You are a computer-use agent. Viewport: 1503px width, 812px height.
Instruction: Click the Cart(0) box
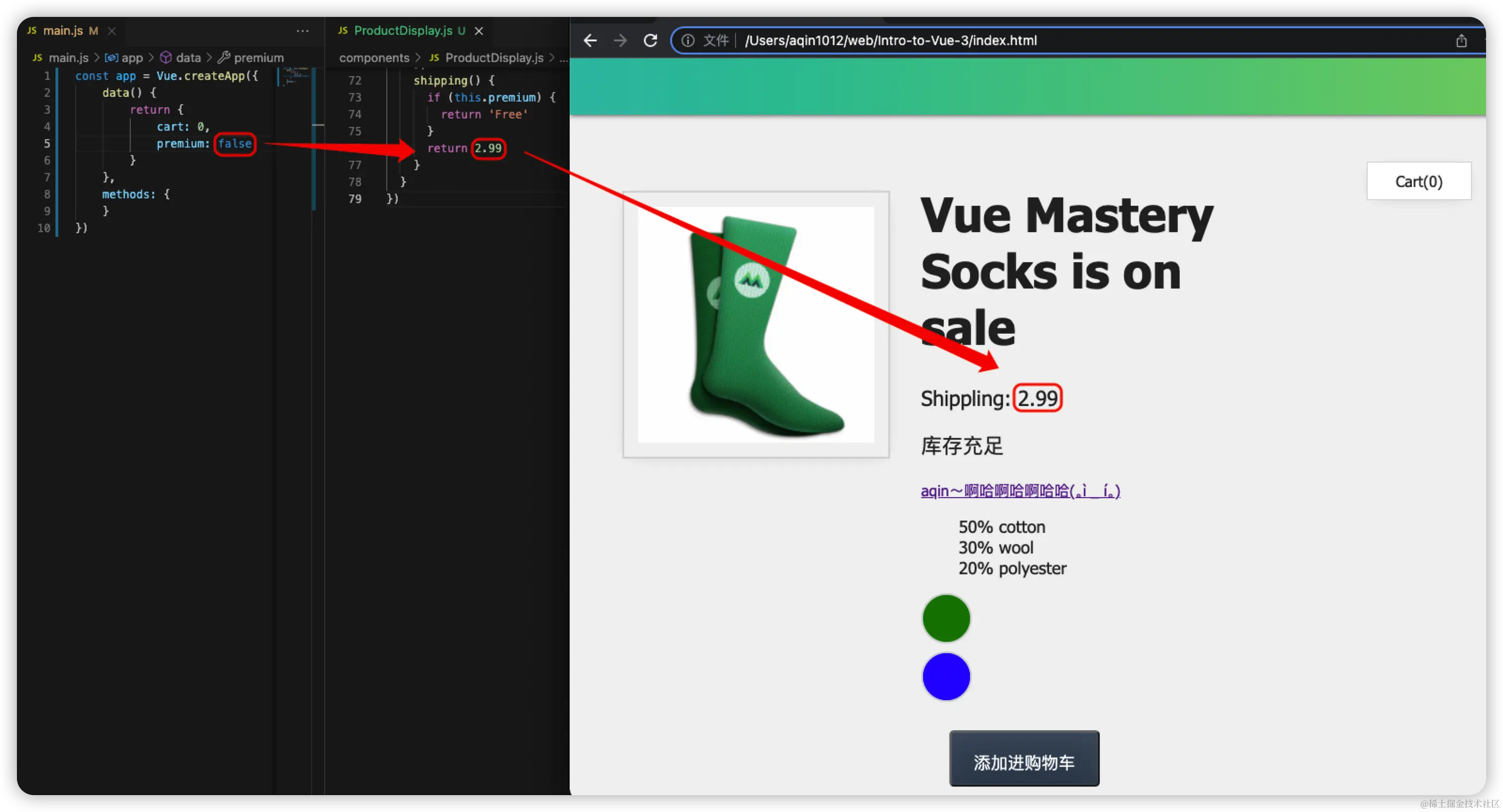coord(1419,181)
